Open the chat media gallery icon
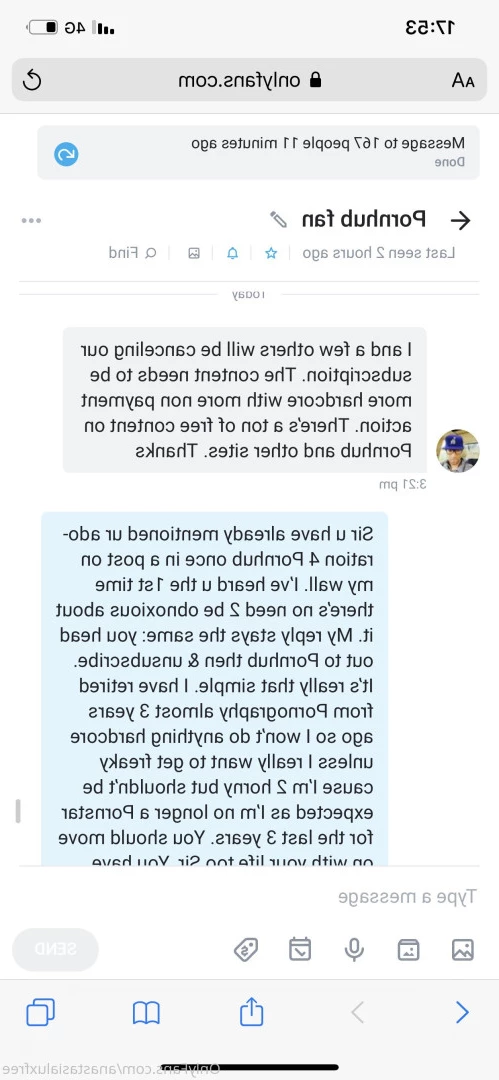 click(x=194, y=253)
